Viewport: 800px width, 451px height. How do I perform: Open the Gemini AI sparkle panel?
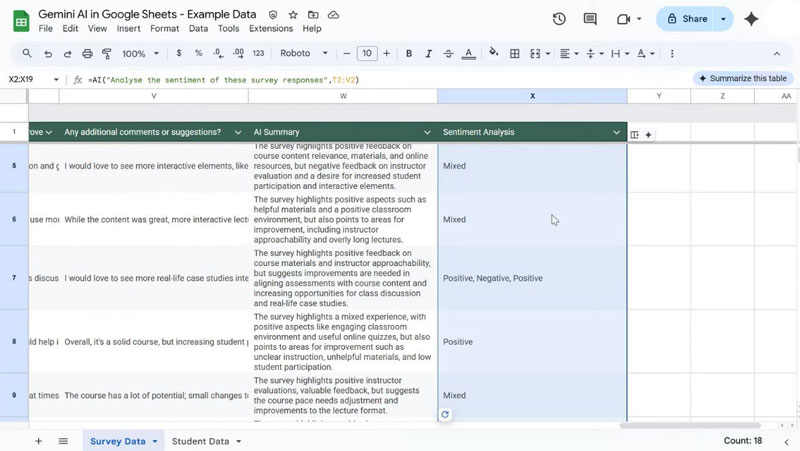(751, 19)
